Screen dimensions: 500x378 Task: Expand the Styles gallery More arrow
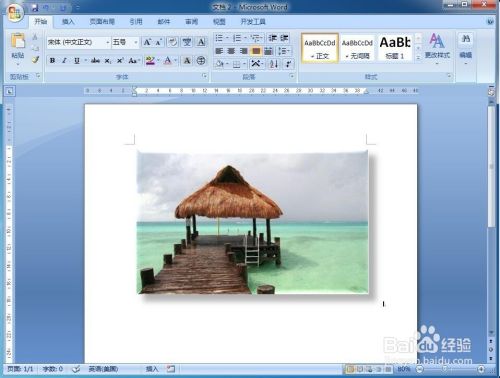pos(418,58)
